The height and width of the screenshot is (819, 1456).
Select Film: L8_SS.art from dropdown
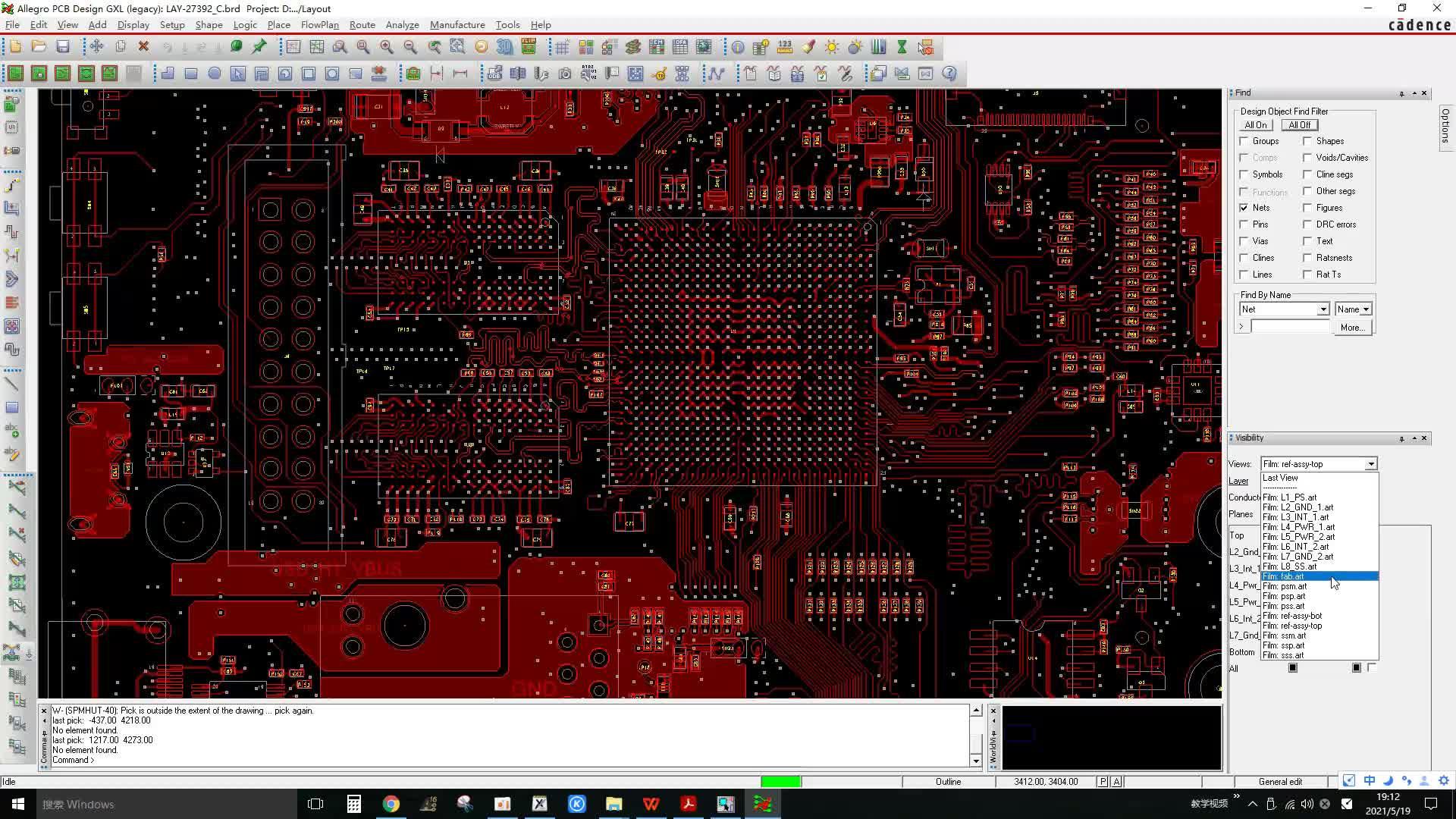pyautogui.click(x=1295, y=567)
